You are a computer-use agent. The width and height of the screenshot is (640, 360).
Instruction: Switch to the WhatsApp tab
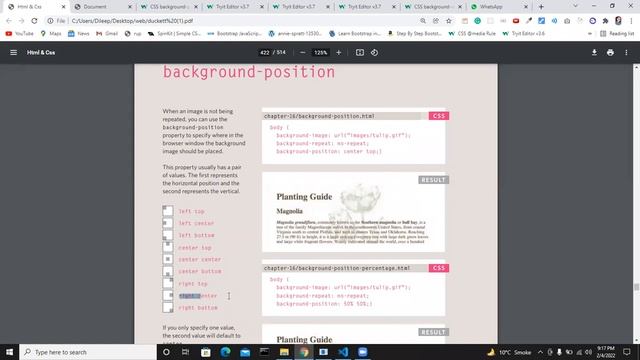[x=498, y=7]
